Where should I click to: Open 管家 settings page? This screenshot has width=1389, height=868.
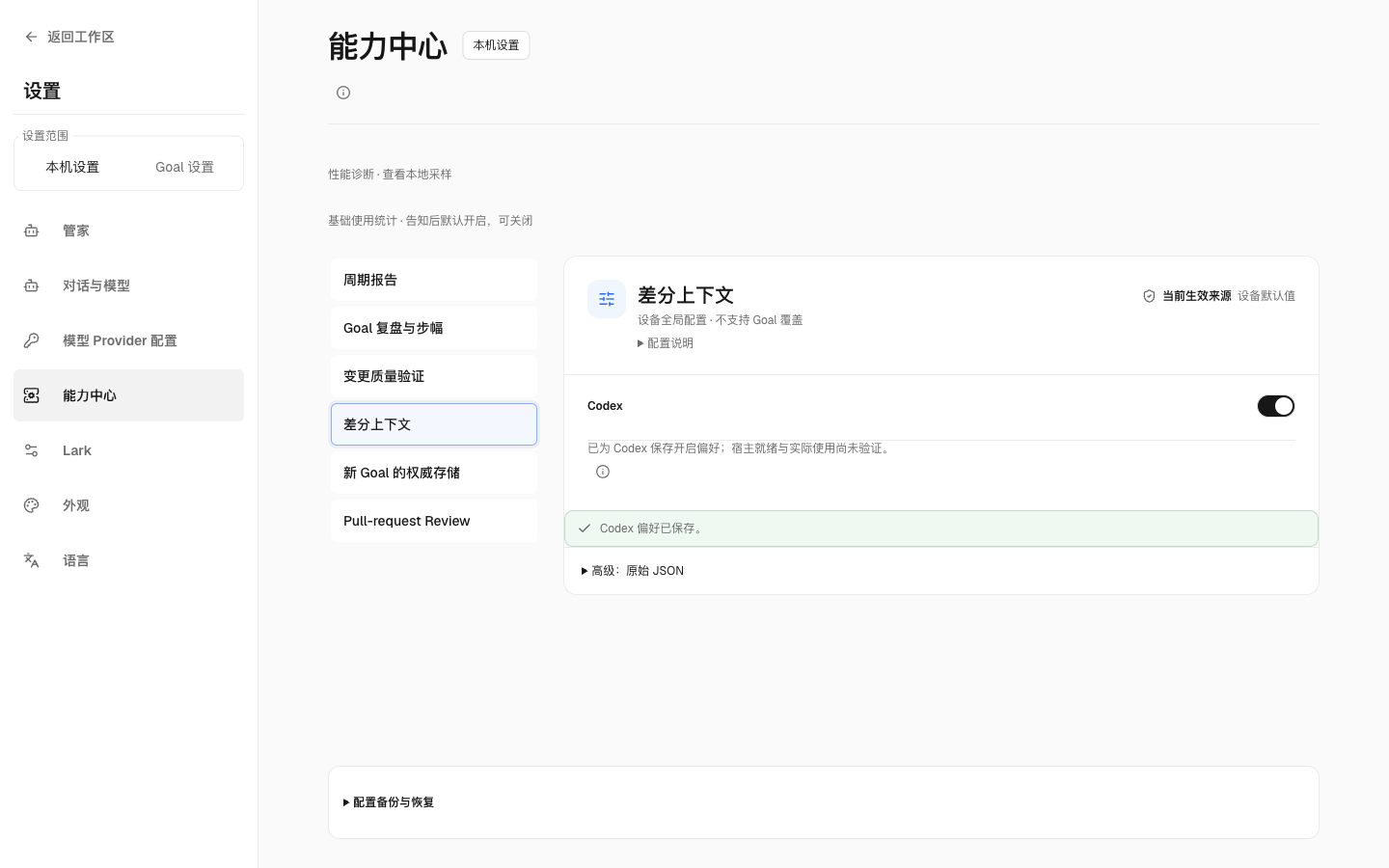128,231
